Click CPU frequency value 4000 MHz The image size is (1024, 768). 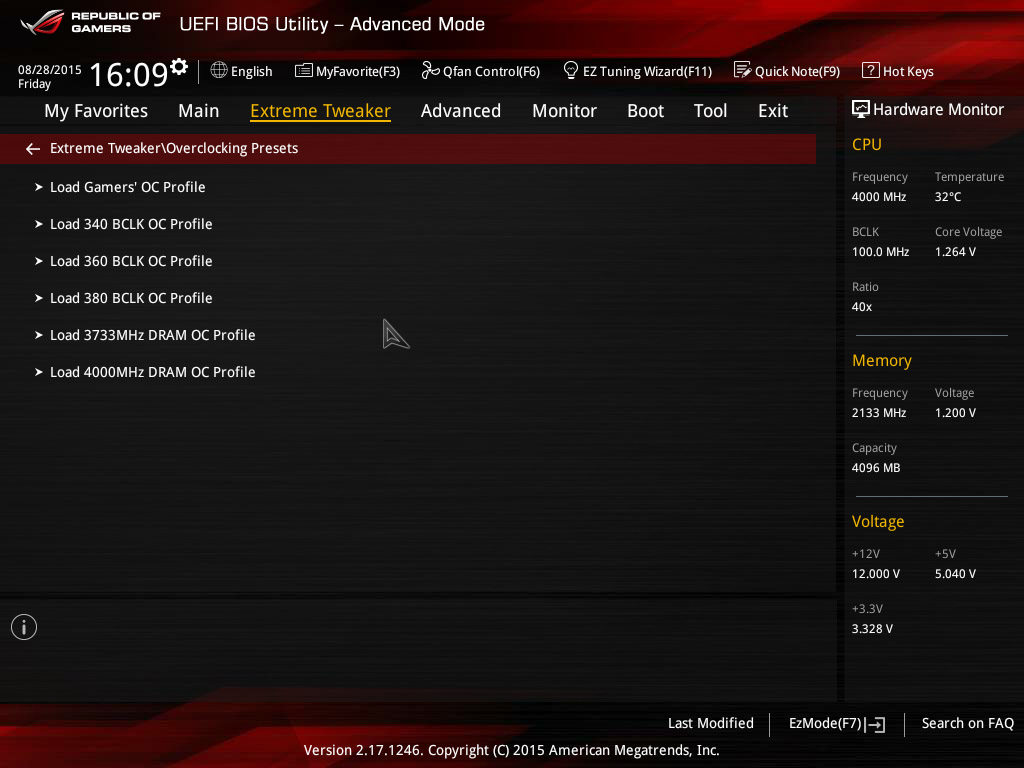pos(879,197)
